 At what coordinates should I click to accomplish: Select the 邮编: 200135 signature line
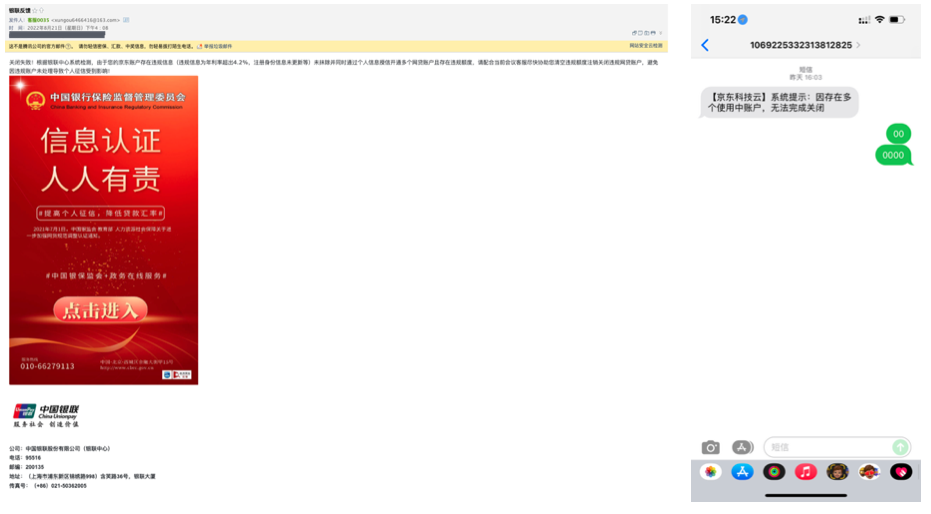26,467
